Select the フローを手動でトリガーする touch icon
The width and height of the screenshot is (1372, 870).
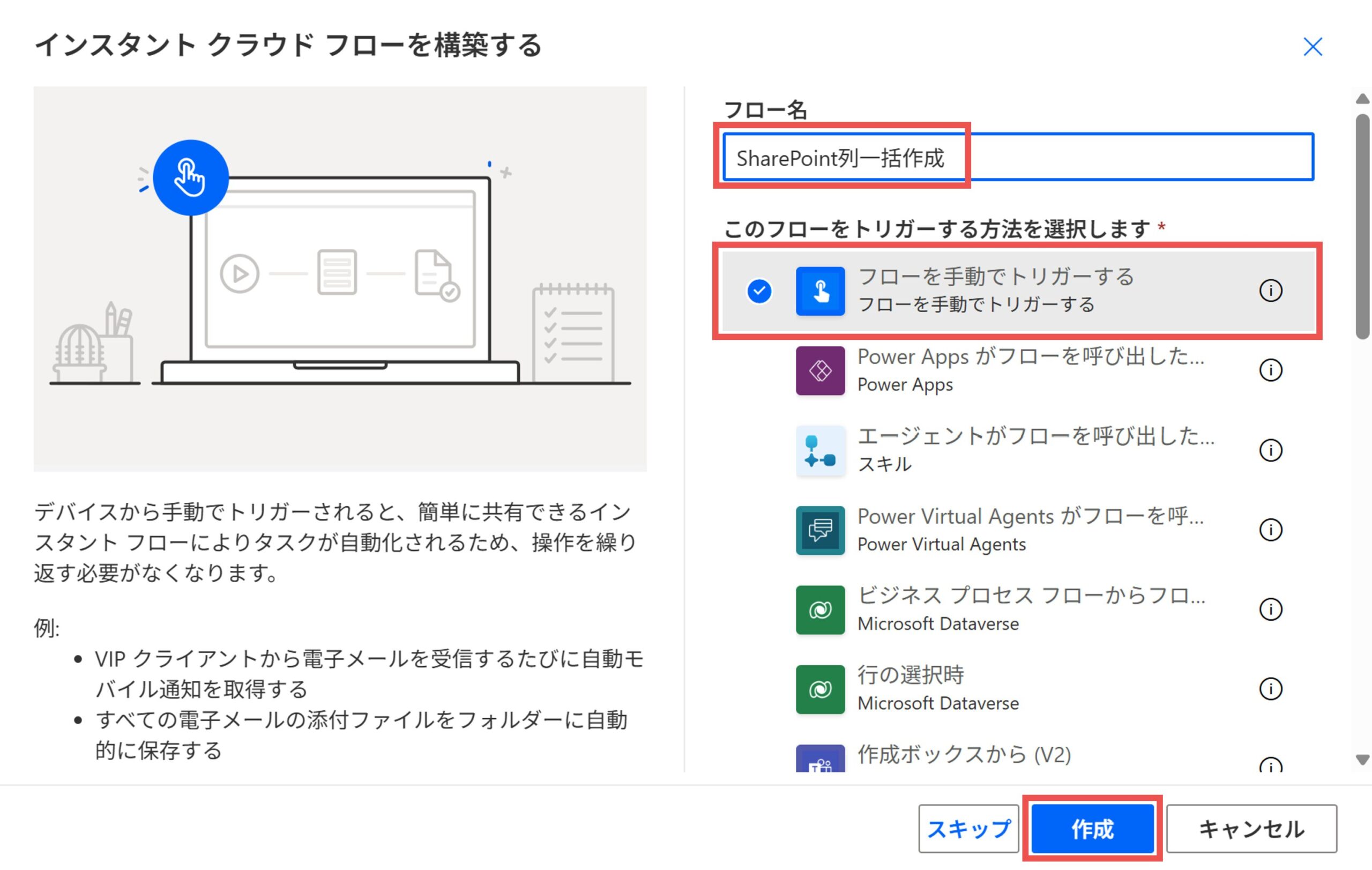(820, 291)
